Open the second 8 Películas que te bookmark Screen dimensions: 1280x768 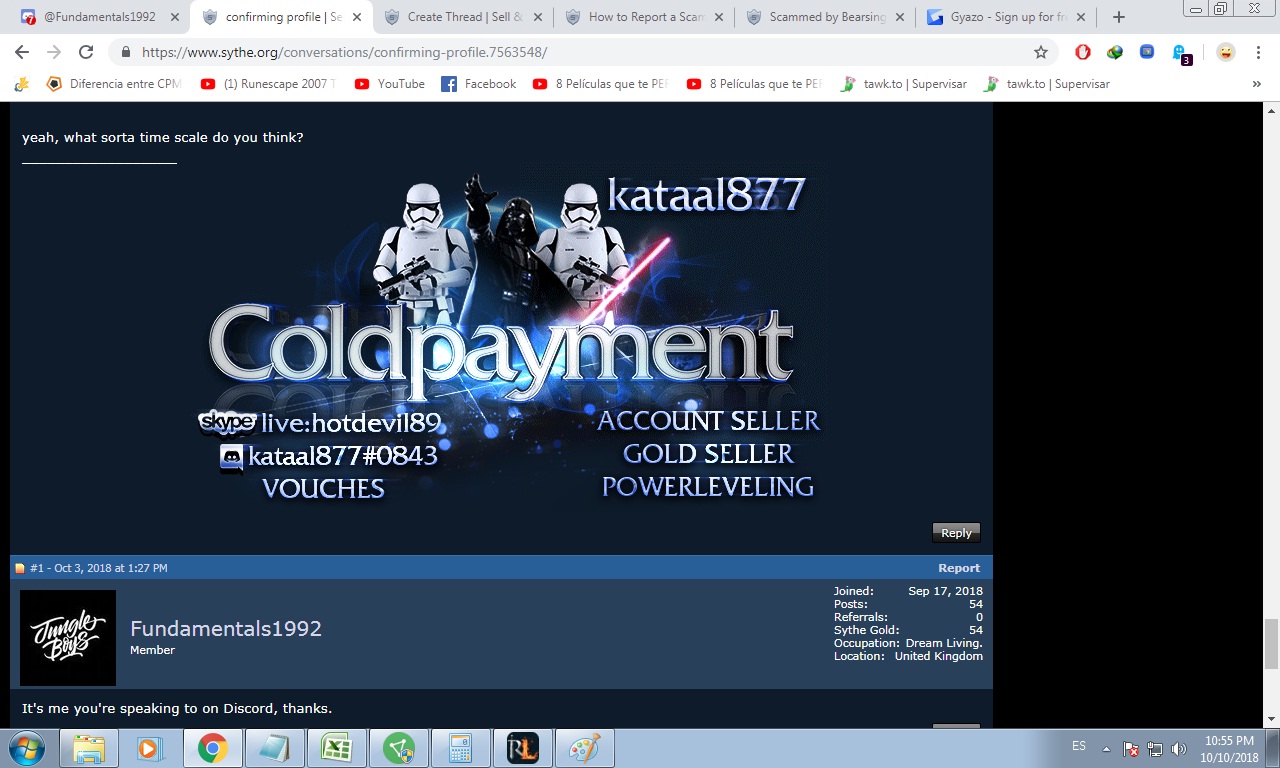(754, 84)
